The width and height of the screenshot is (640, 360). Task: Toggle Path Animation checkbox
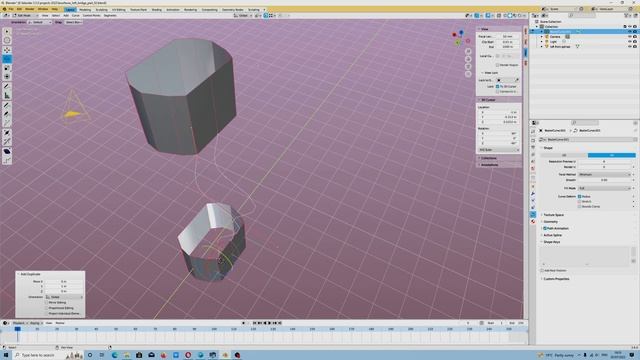[544, 228]
